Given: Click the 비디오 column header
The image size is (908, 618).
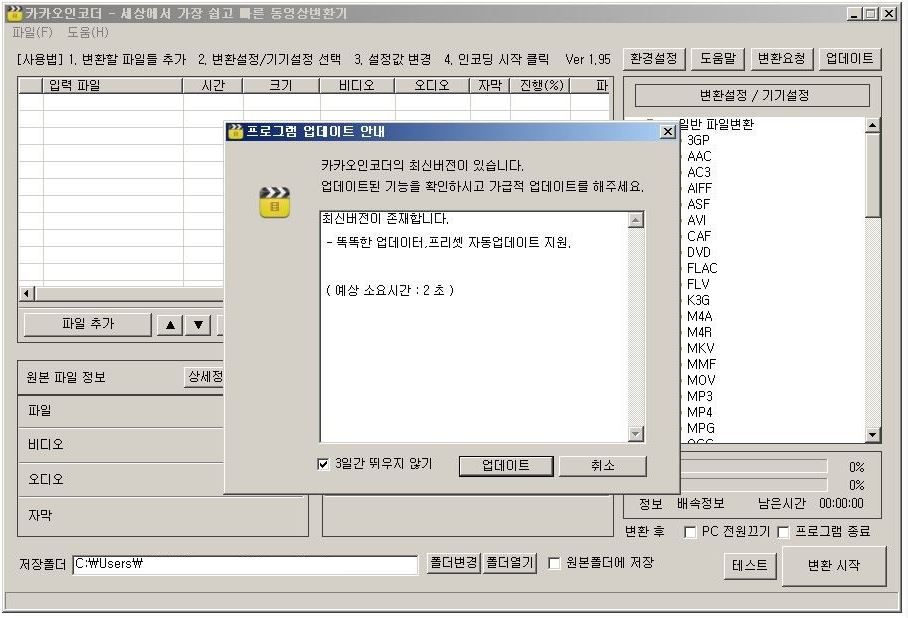Looking at the screenshot, I should 357,86.
